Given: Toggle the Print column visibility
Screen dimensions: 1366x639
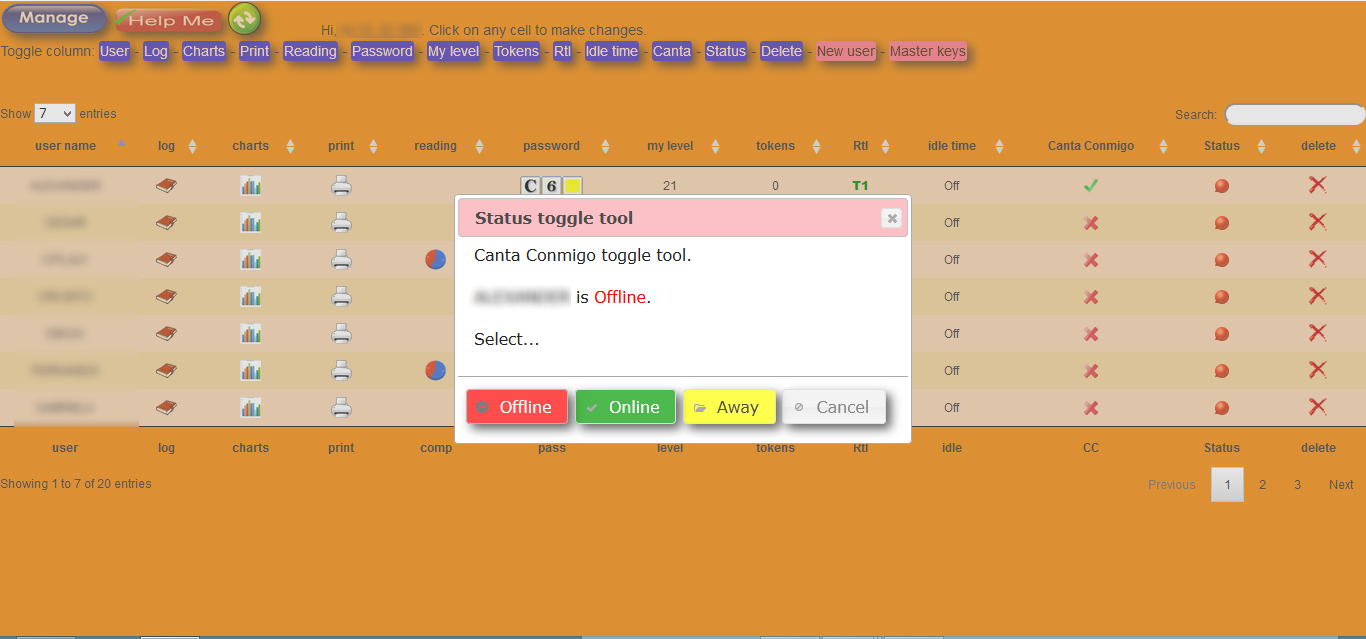Looking at the screenshot, I should 255,51.
